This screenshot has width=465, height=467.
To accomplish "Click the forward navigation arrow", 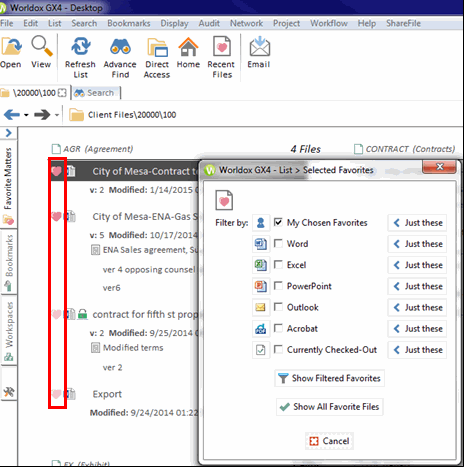I will click(x=42, y=115).
